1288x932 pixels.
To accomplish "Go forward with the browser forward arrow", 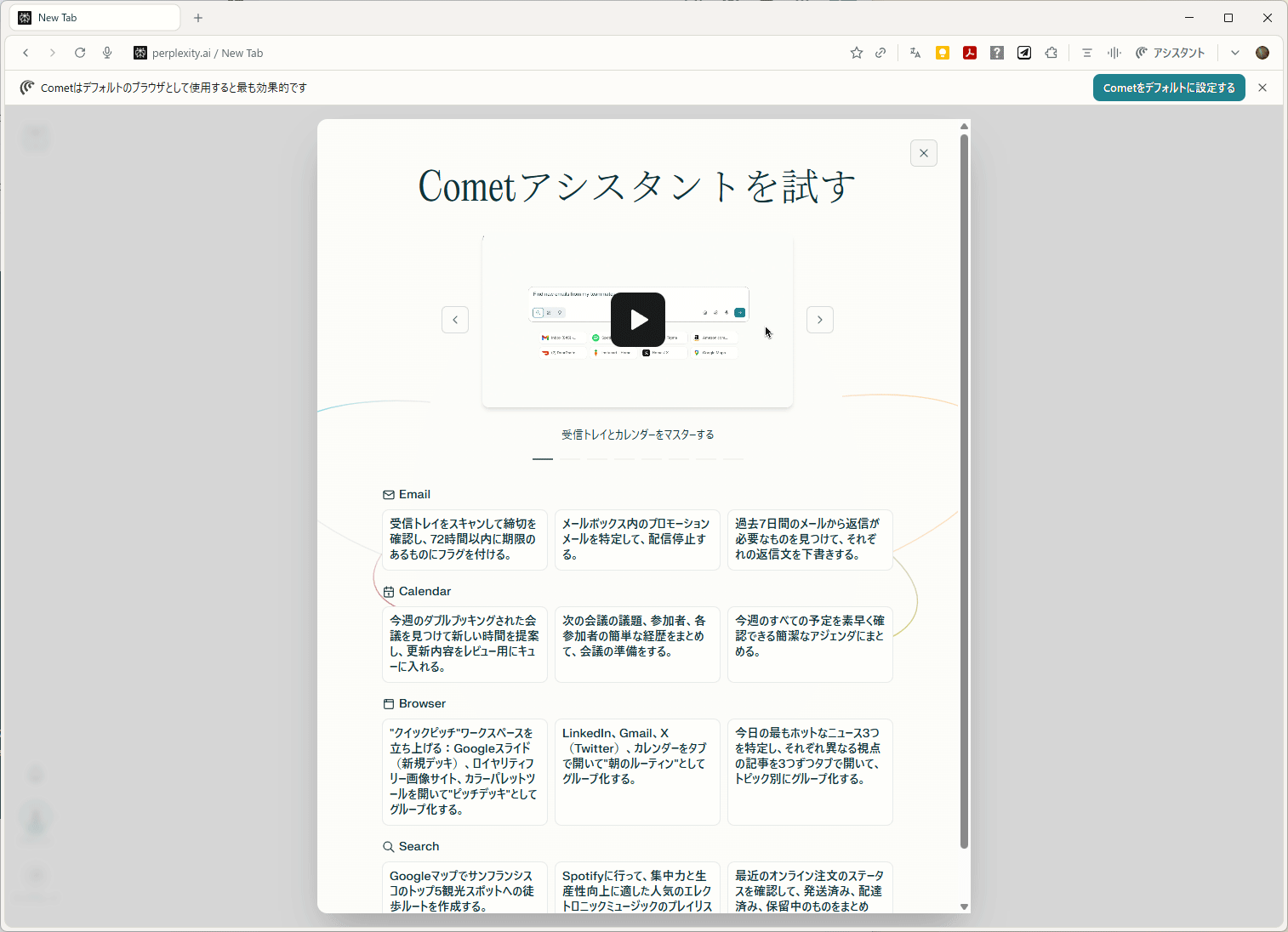I will coord(53,53).
